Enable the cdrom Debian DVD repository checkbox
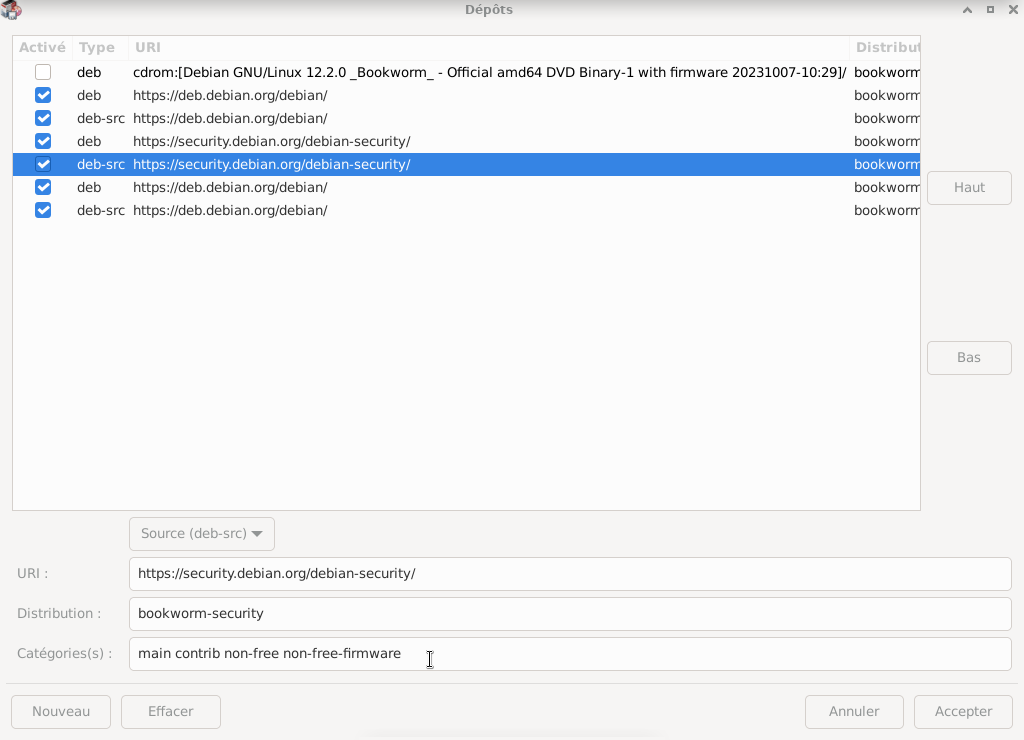 click(43, 72)
